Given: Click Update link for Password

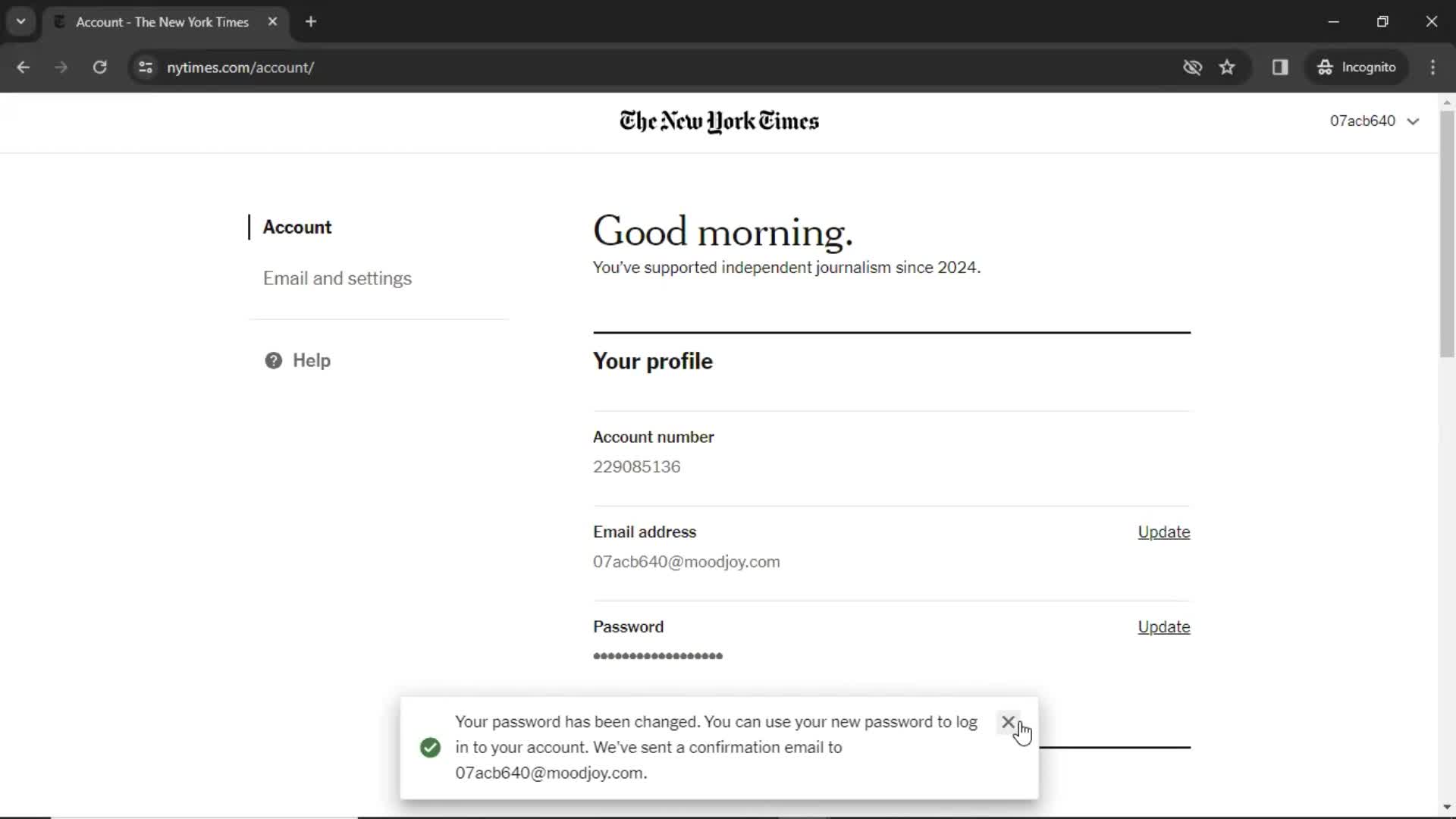Looking at the screenshot, I should tap(1163, 626).
